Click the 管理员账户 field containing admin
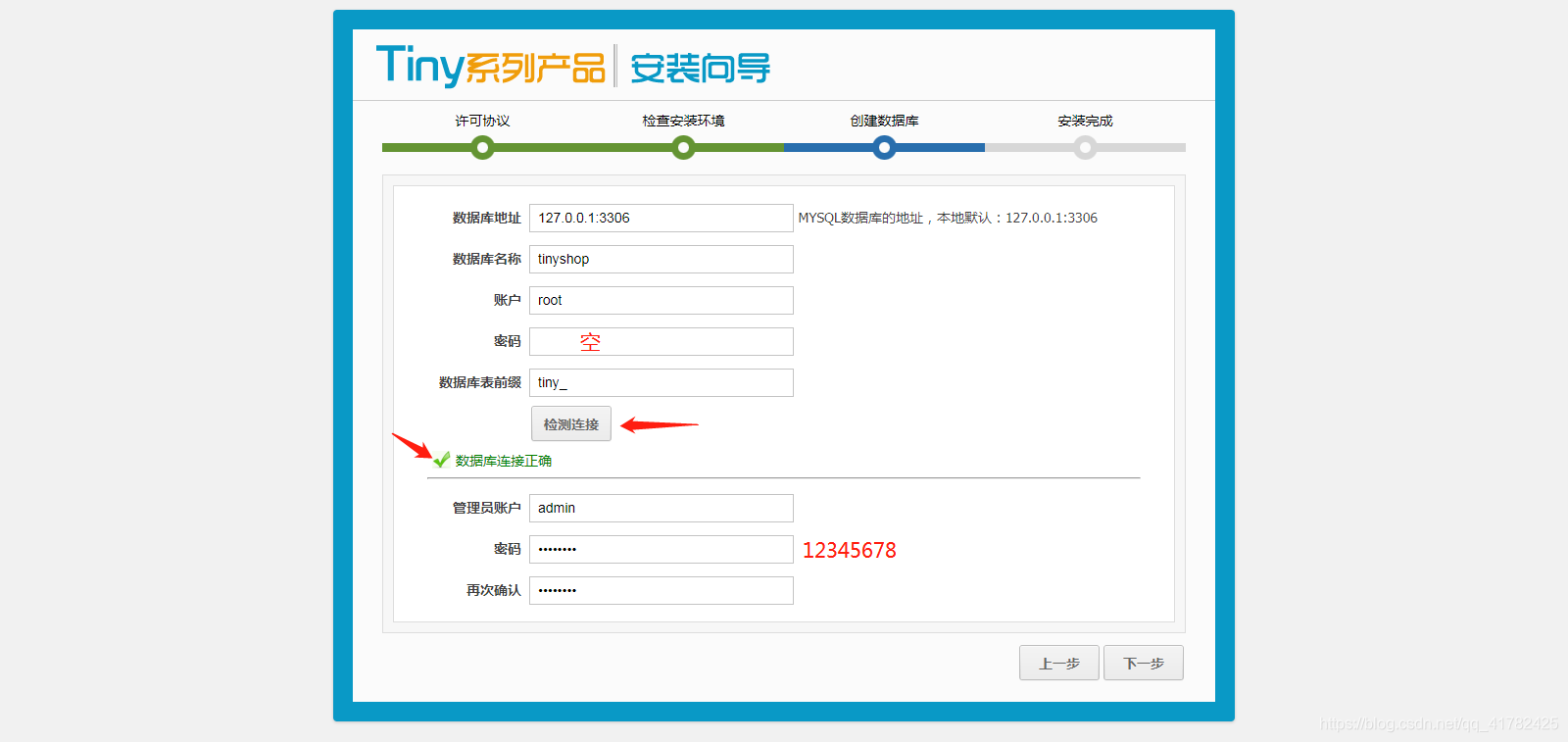Image resolution: width=1568 pixels, height=742 pixels. pyautogui.click(x=661, y=508)
